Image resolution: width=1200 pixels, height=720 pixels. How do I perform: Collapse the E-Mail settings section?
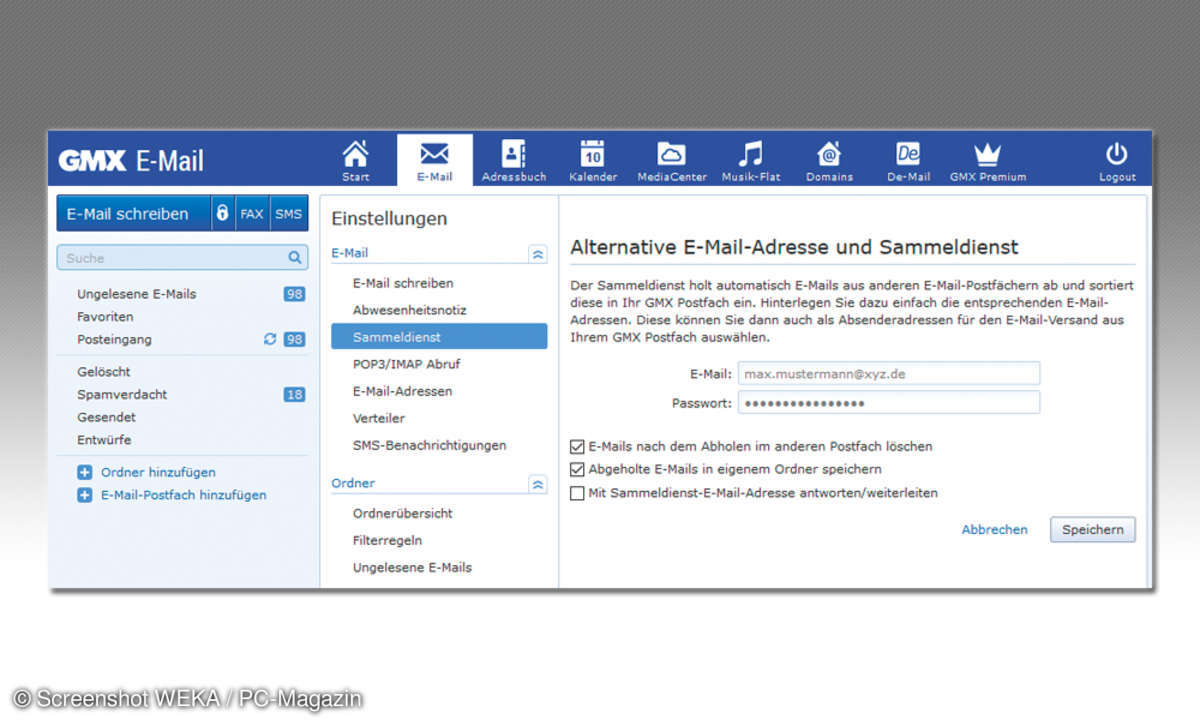click(538, 254)
